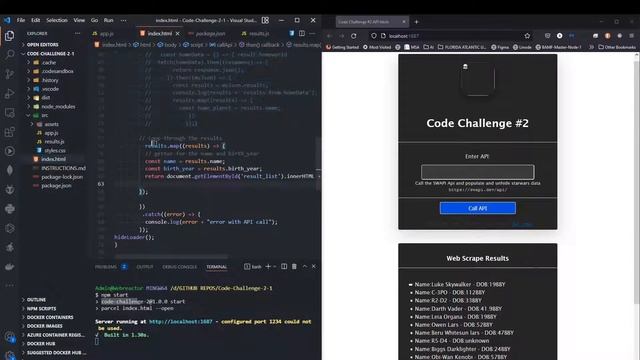Switch to the PROBLEMS panel tab
The width and height of the screenshot is (640, 360).
(106, 267)
